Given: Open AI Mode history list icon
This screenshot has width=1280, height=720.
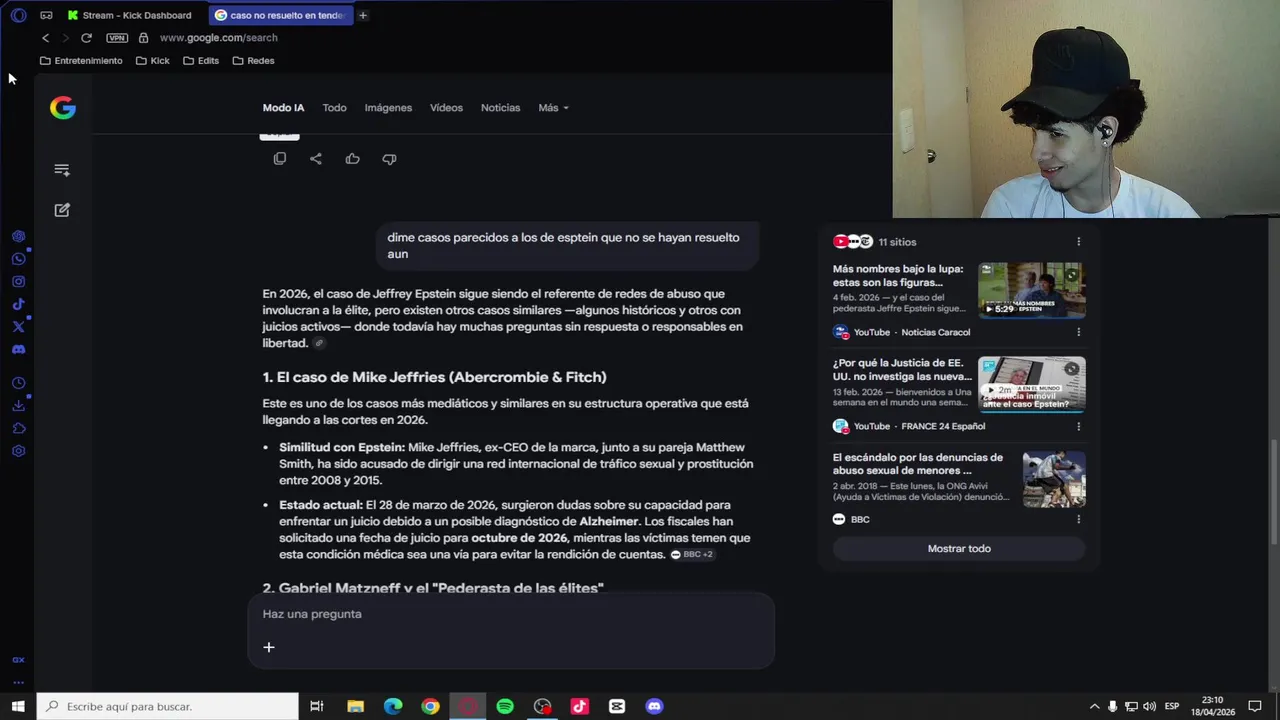Looking at the screenshot, I should (62, 170).
